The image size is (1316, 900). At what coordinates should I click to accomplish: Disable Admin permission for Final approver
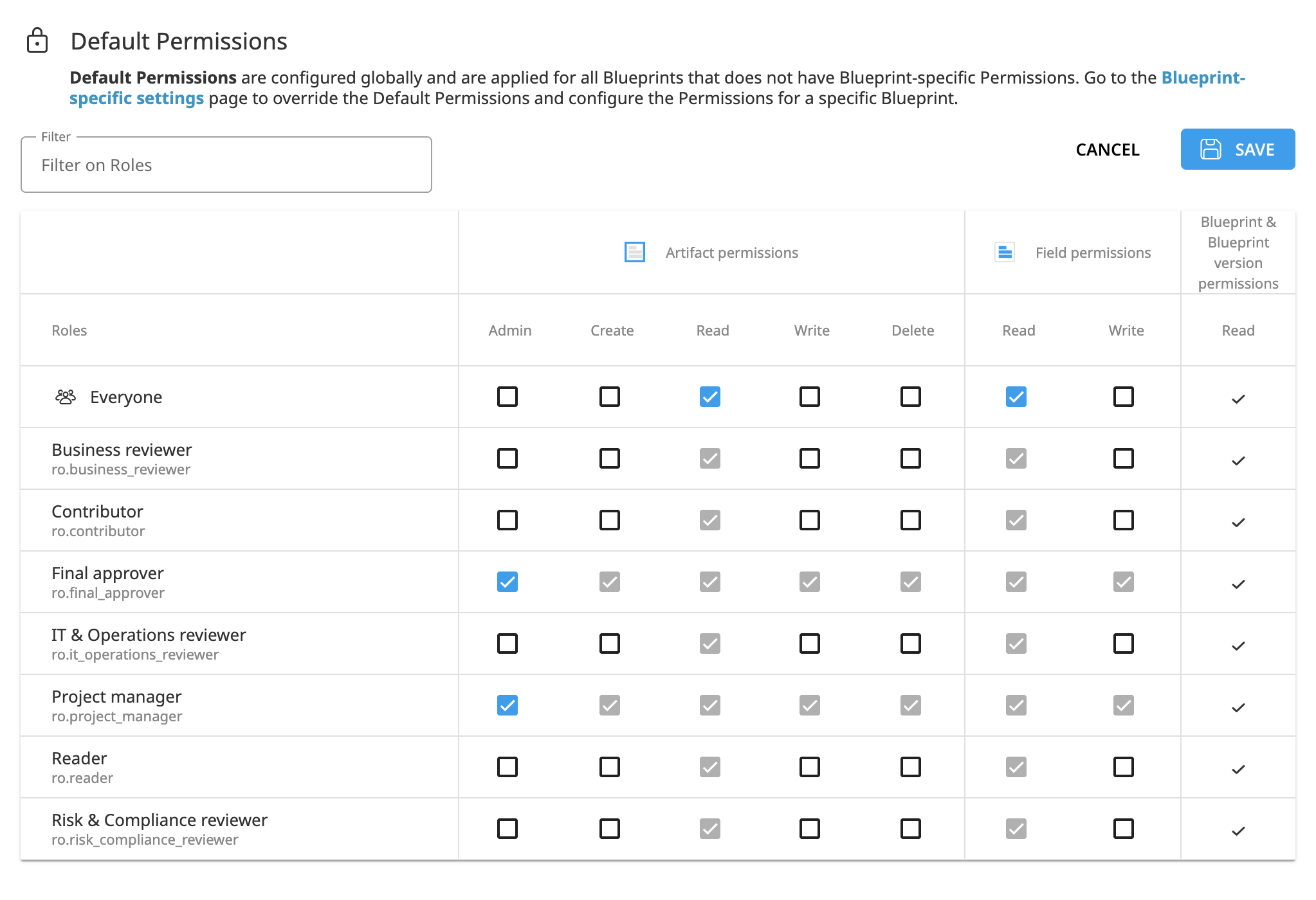pos(507,582)
